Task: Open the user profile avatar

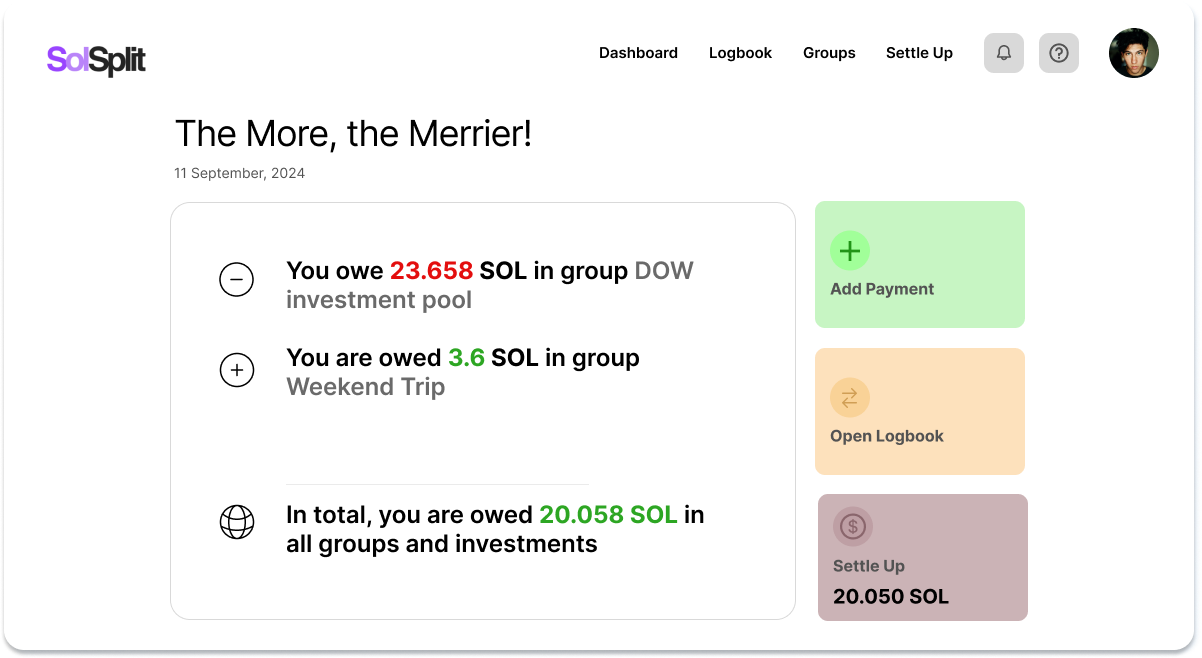Action: click(x=1133, y=53)
